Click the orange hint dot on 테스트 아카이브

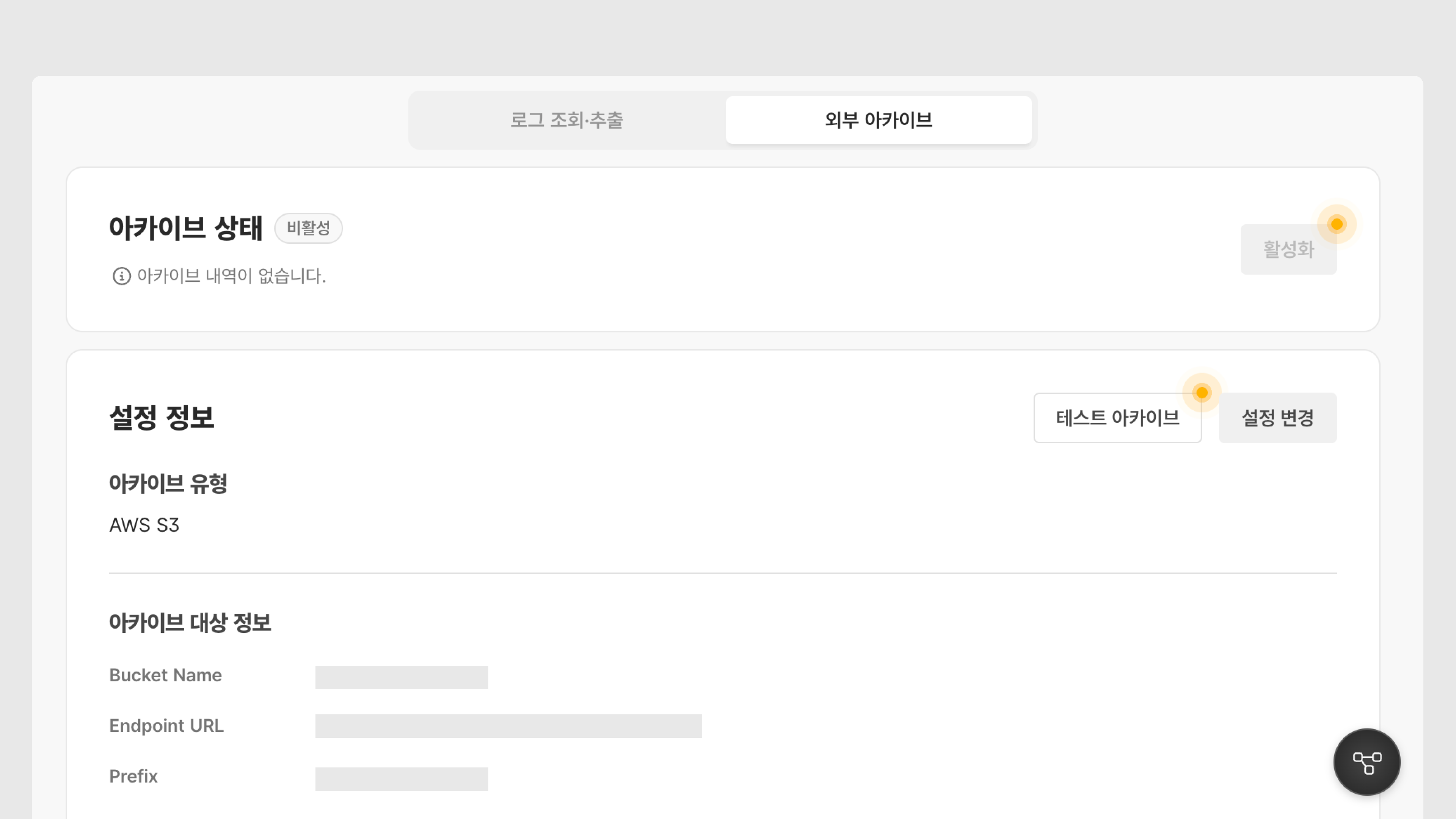(1202, 393)
